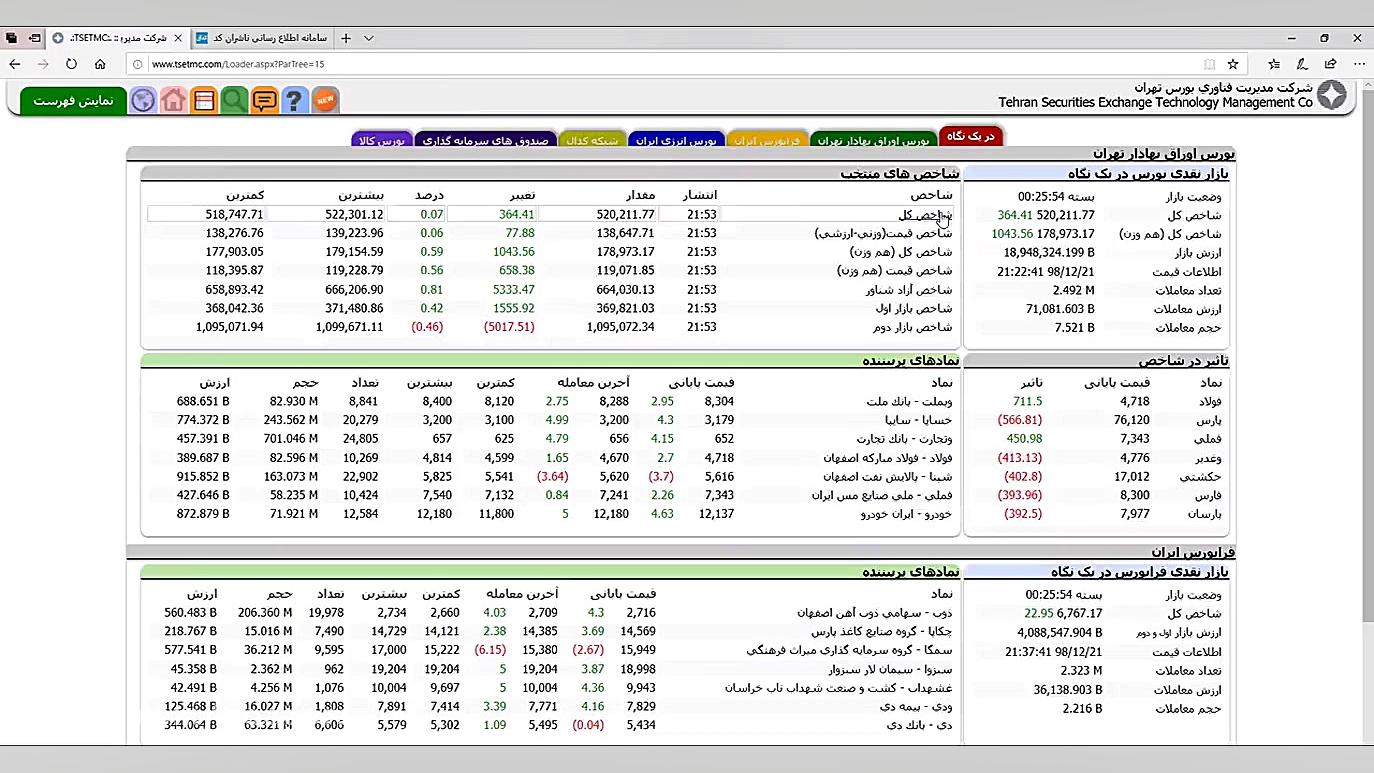Viewport: 1374px width, 773px height.
Task: Open the orange chat messages icon
Action: [264, 100]
